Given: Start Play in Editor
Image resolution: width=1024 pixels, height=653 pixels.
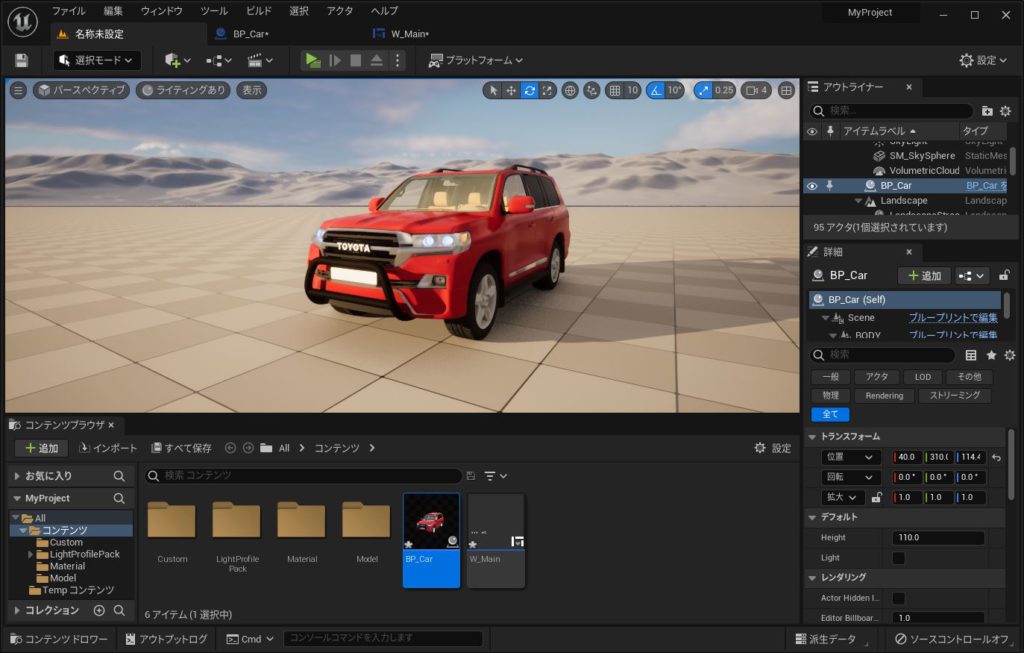Looking at the screenshot, I should point(313,60).
